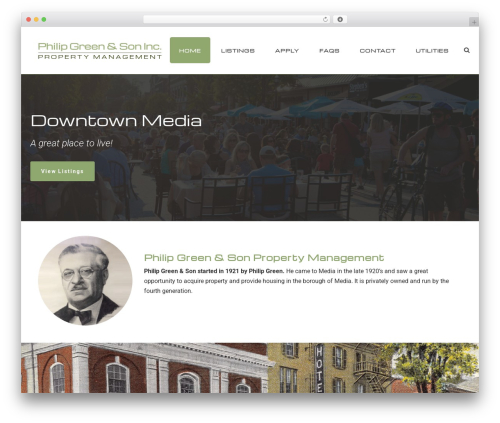This screenshot has width=500, height=423.
Task: Click the search magnifier icon in navigation
Action: [x=466, y=50]
